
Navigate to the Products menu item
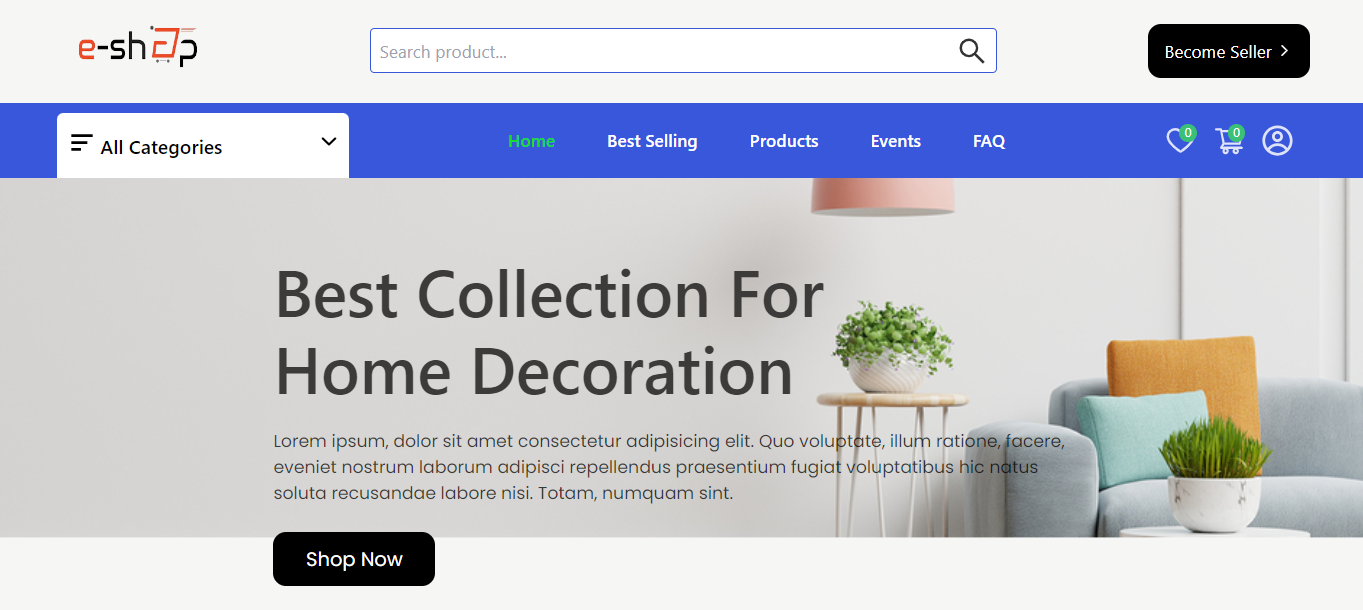[x=784, y=141]
